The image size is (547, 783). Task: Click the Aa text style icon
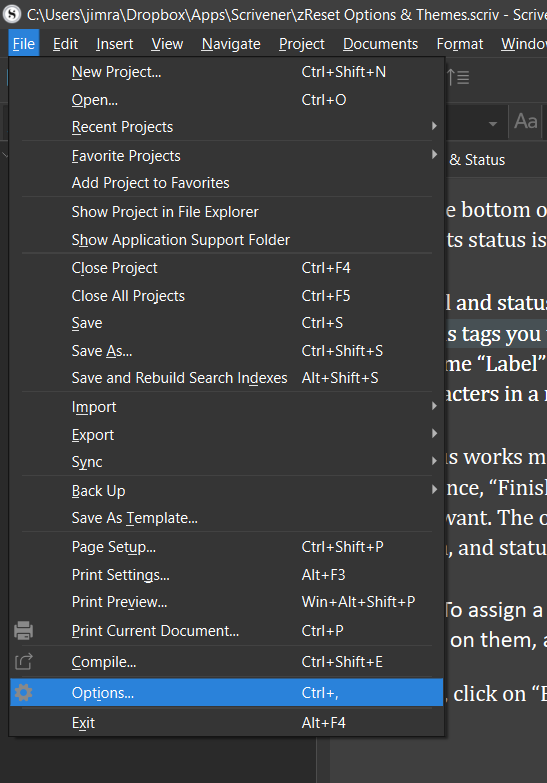pyautogui.click(x=526, y=121)
